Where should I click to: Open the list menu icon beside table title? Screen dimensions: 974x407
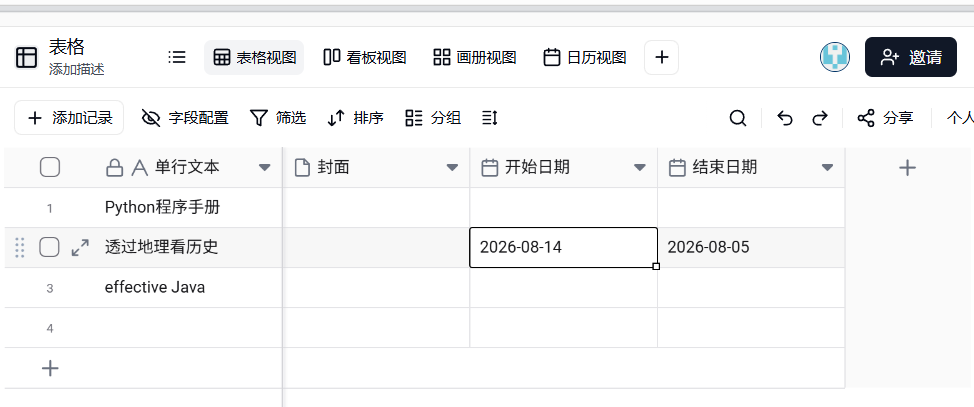(x=177, y=57)
